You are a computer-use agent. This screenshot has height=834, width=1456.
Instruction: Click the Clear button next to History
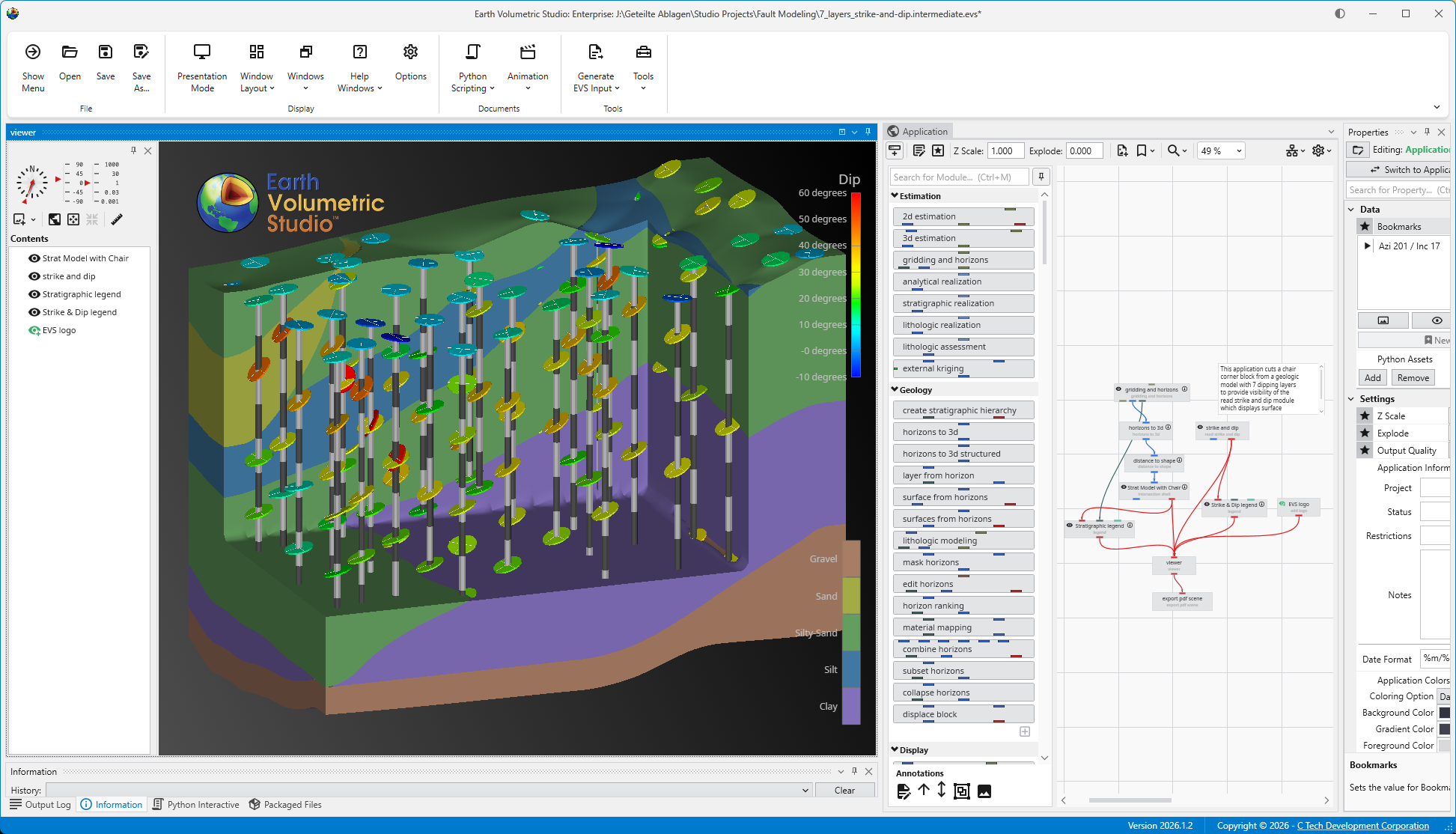tap(845, 790)
